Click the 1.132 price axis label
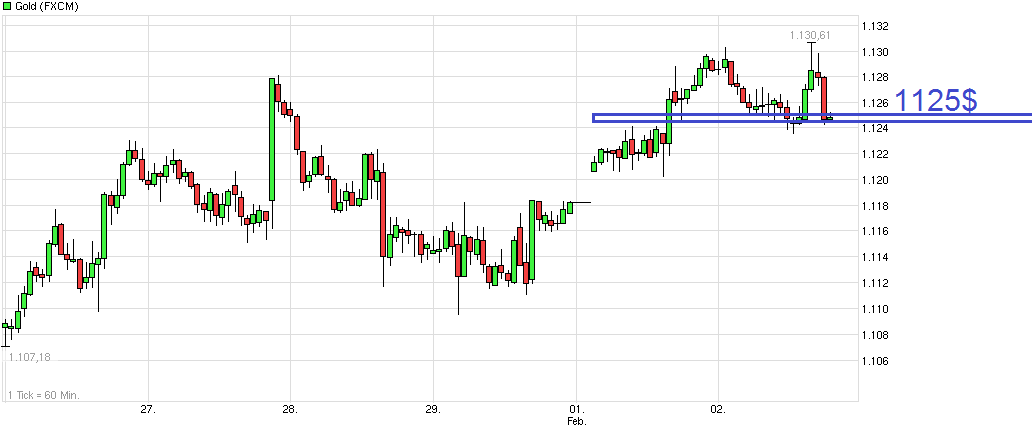1032x431 pixels. click(876, 27)
